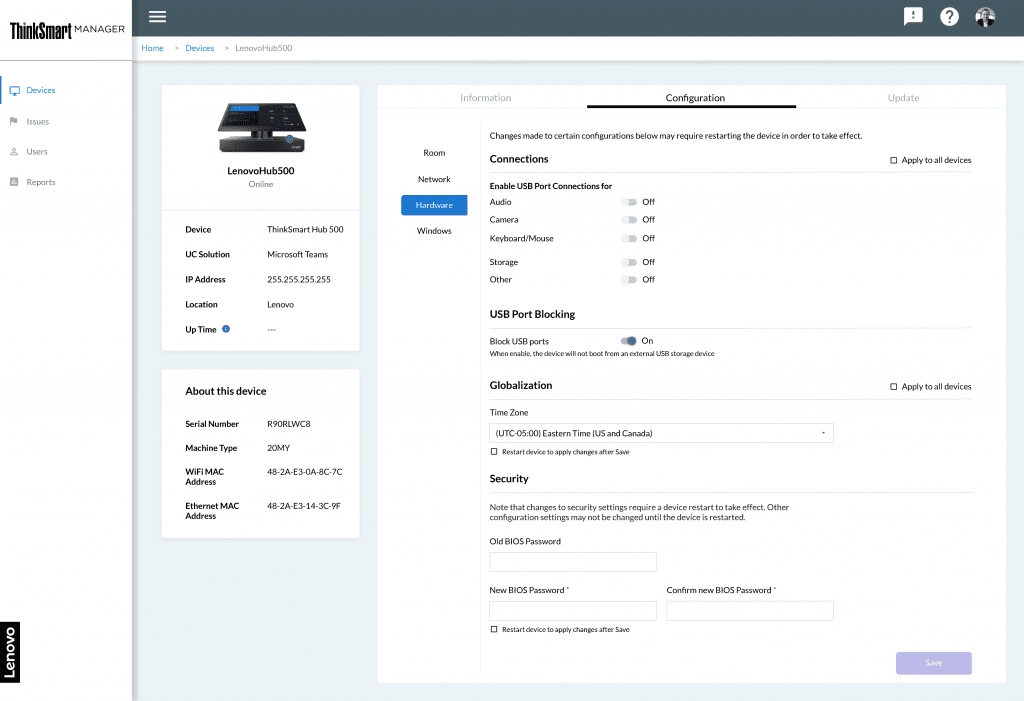
Task: Select the Network configuration category
Action: tap(434, 179)
